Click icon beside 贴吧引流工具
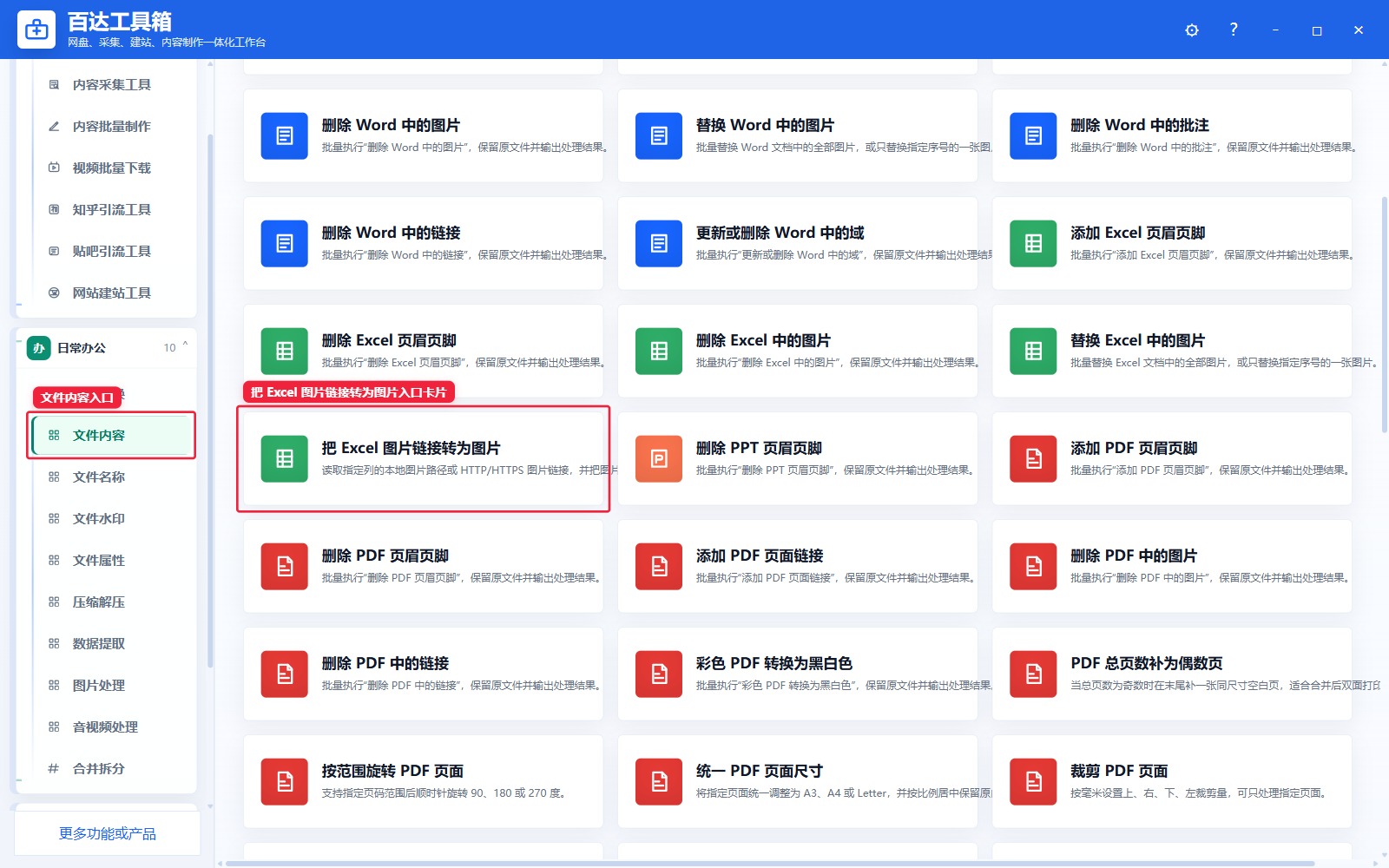1389x868 pixels. 54,251
